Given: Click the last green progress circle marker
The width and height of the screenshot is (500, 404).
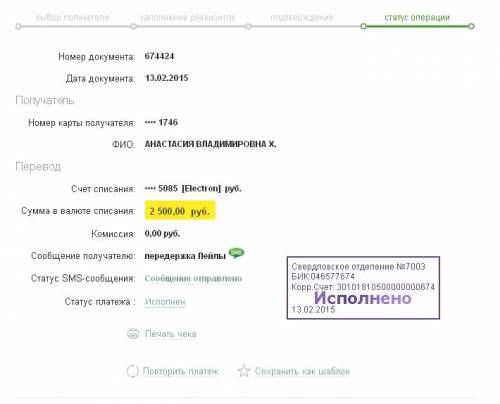Looking at the screenshot, I should point(471,26).
